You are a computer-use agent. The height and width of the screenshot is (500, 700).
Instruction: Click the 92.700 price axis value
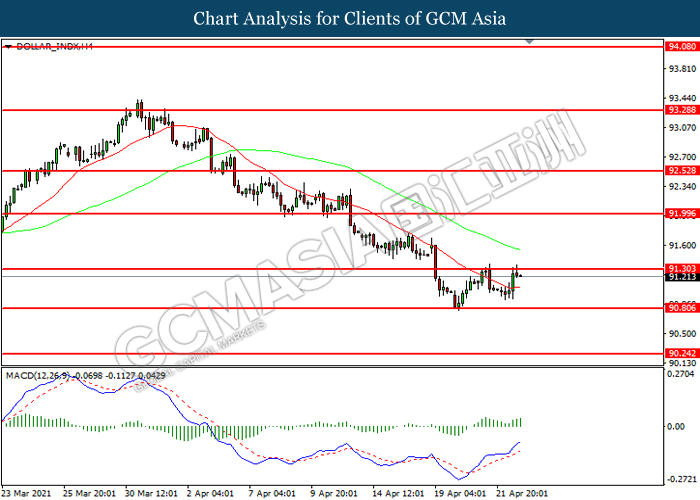(682, 157)
